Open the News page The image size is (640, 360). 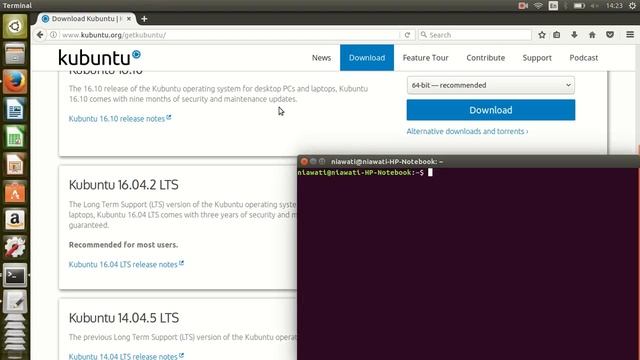coord(321,58)
